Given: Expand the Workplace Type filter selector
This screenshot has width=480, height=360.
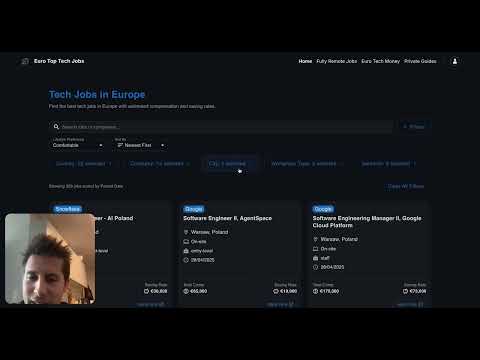Looking at the screenshot, I should [307, 164].
